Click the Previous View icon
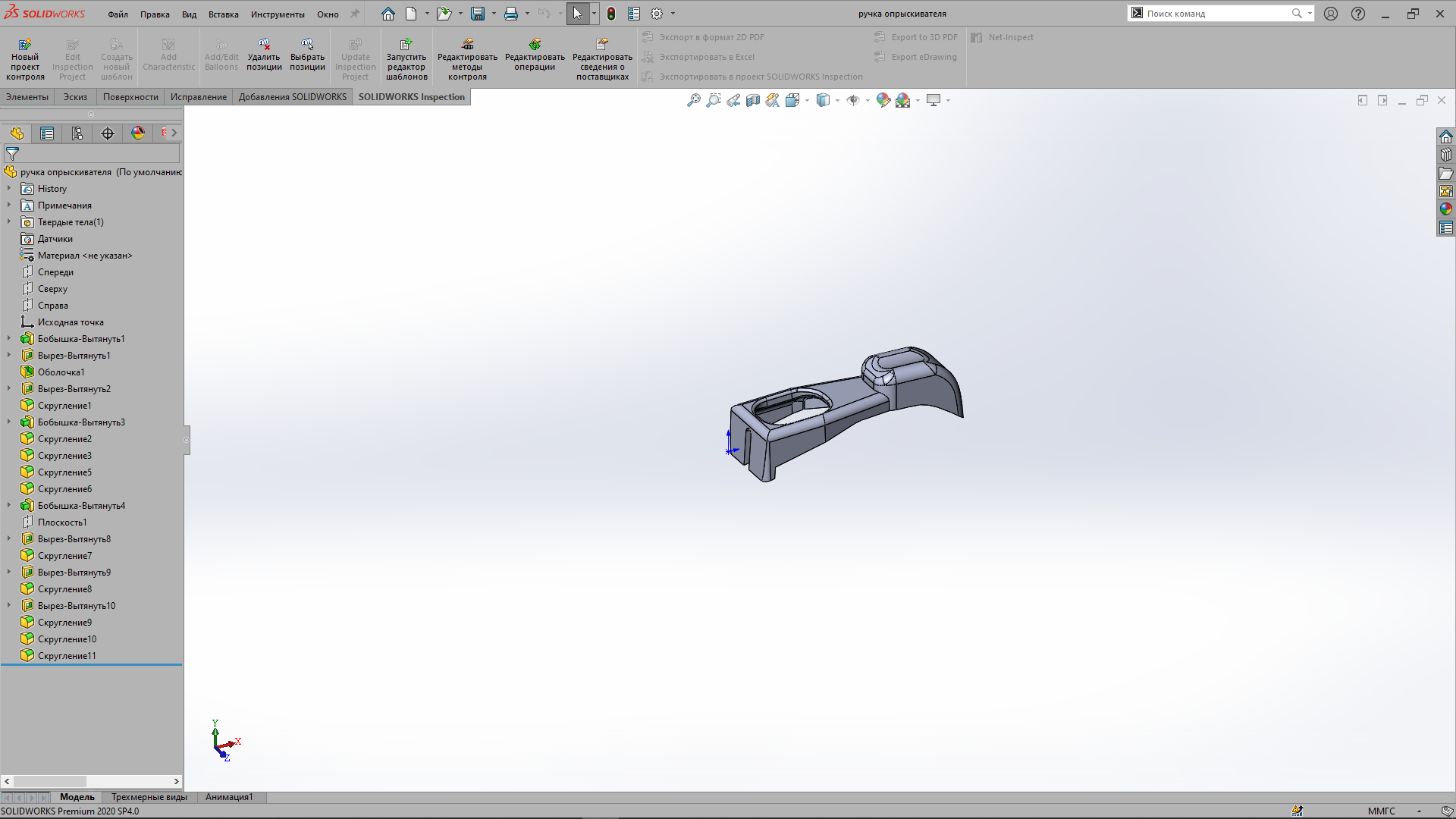Viewport: 1456px width, 819px height. (733, 100)
